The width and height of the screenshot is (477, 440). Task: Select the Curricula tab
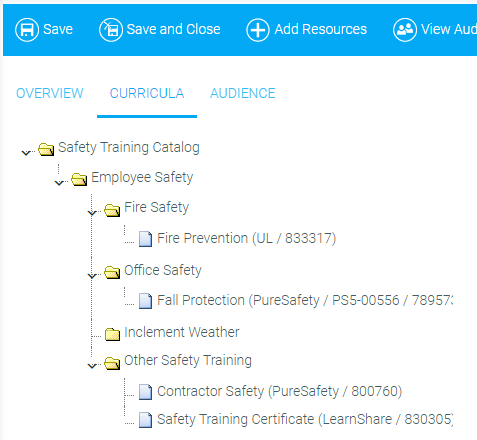click(x=147, y=93)
